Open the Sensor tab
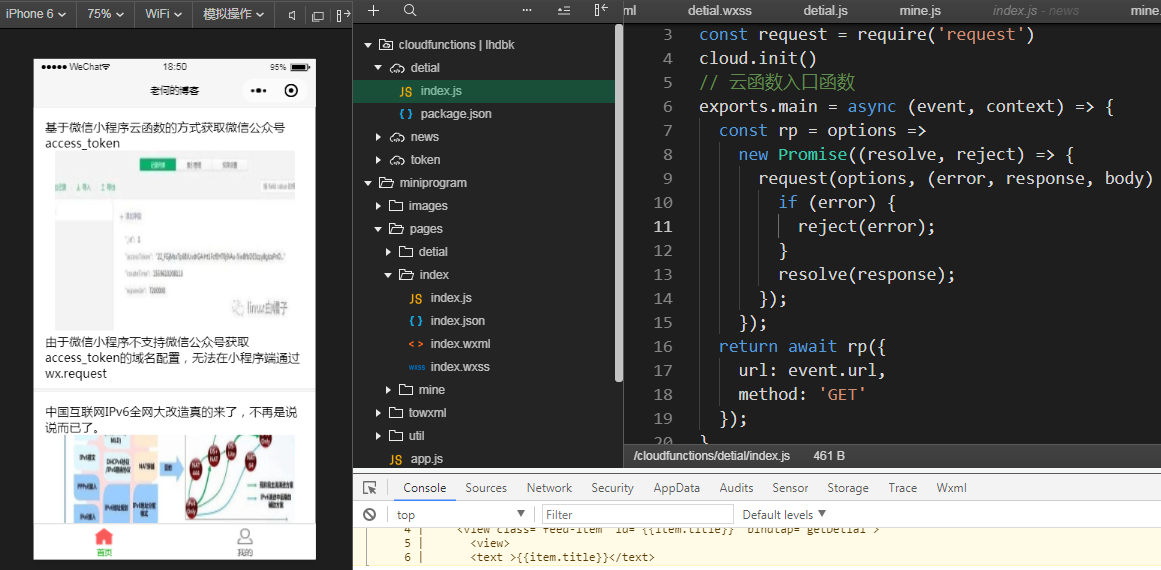Viewport: 1161px width, 570px height. tap(790, 488)
